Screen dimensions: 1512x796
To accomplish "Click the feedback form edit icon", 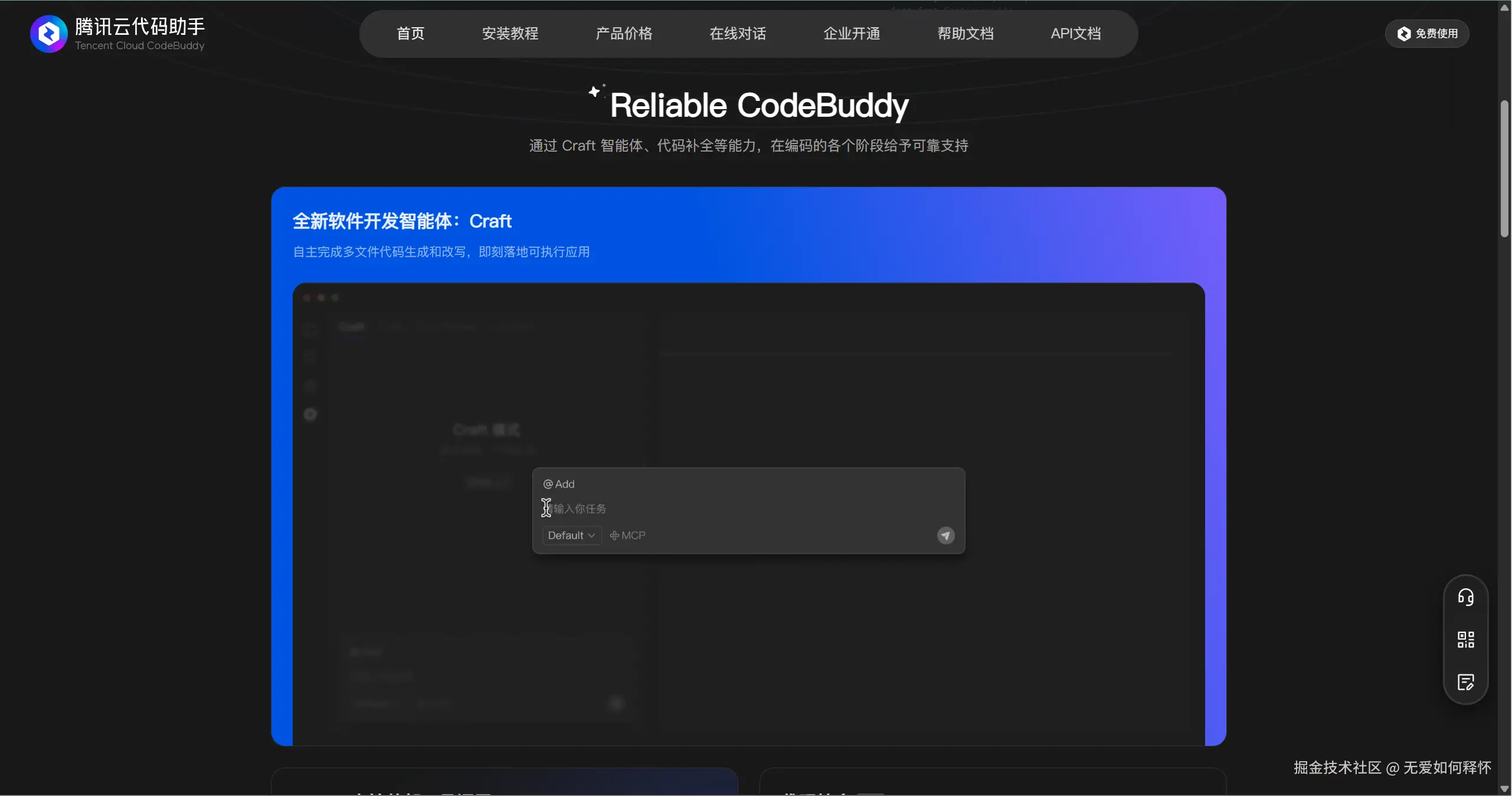I will click(x=1465, y=682).
